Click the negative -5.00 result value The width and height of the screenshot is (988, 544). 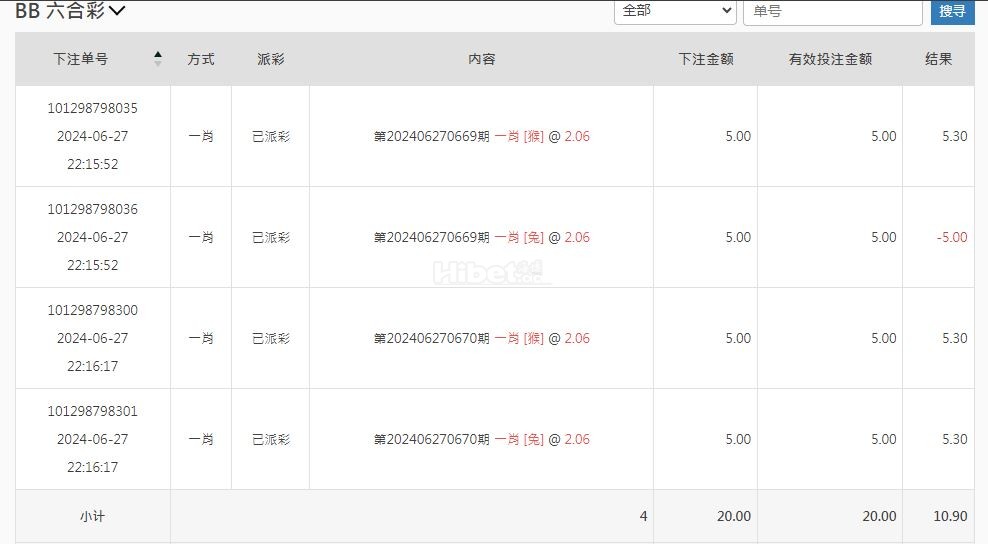tap(951, 238)
